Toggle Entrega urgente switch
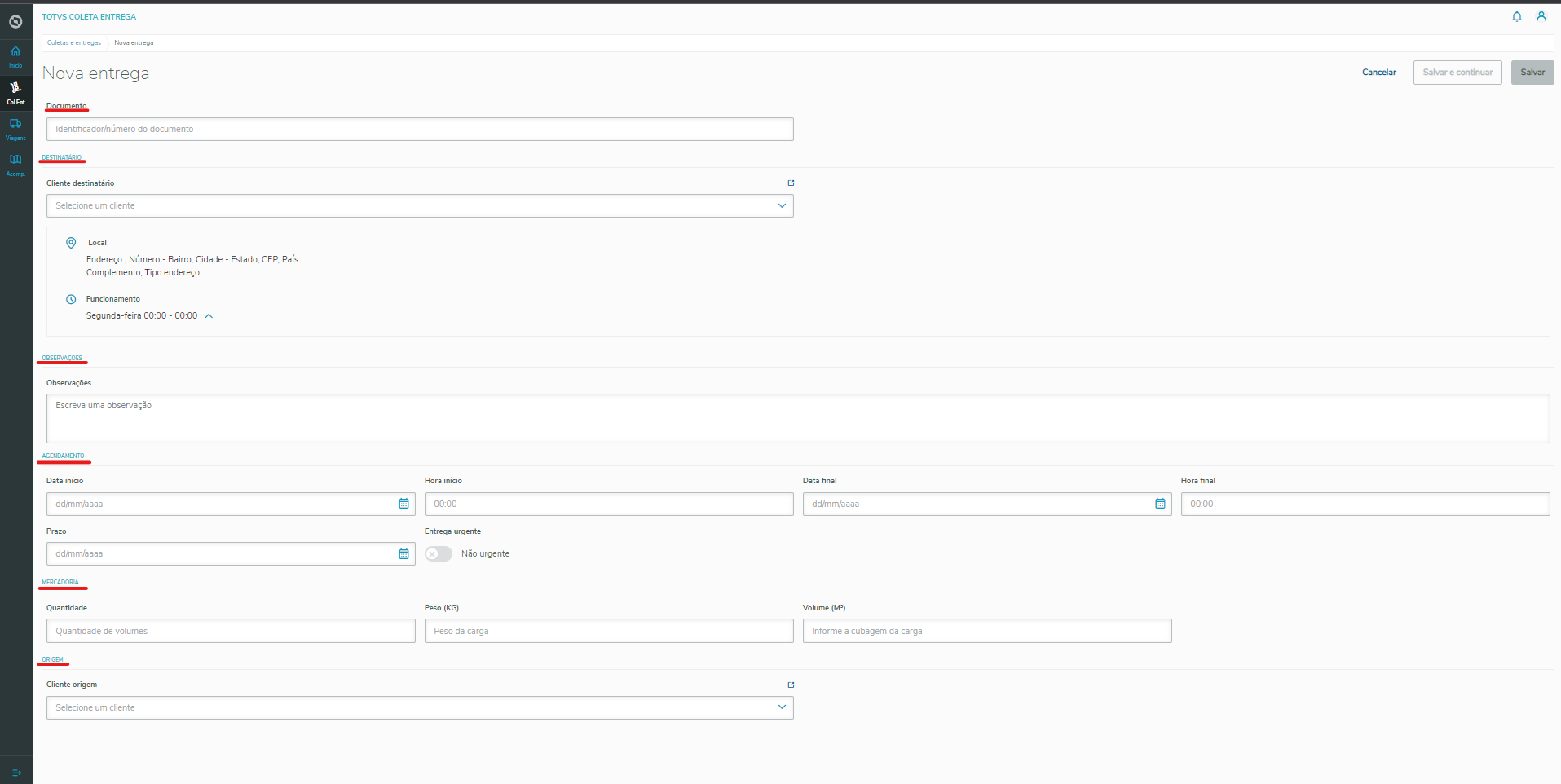 tap(439, 554)
